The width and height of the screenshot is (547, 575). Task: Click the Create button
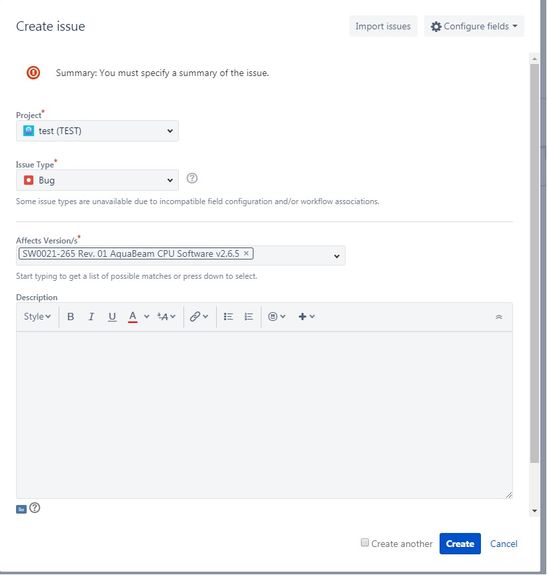click(x=460, y=543)
